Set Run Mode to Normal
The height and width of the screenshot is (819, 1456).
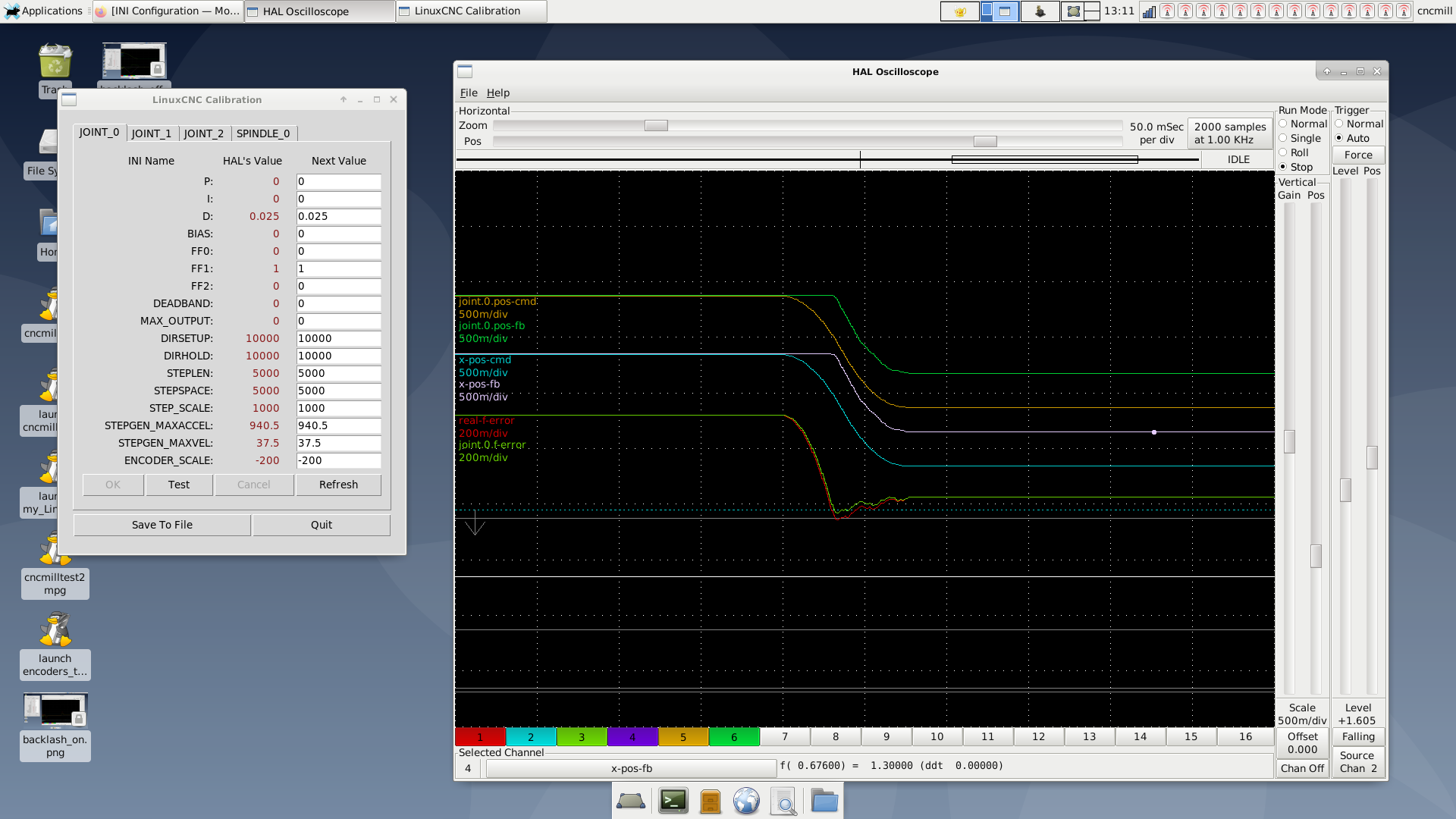1303,124
